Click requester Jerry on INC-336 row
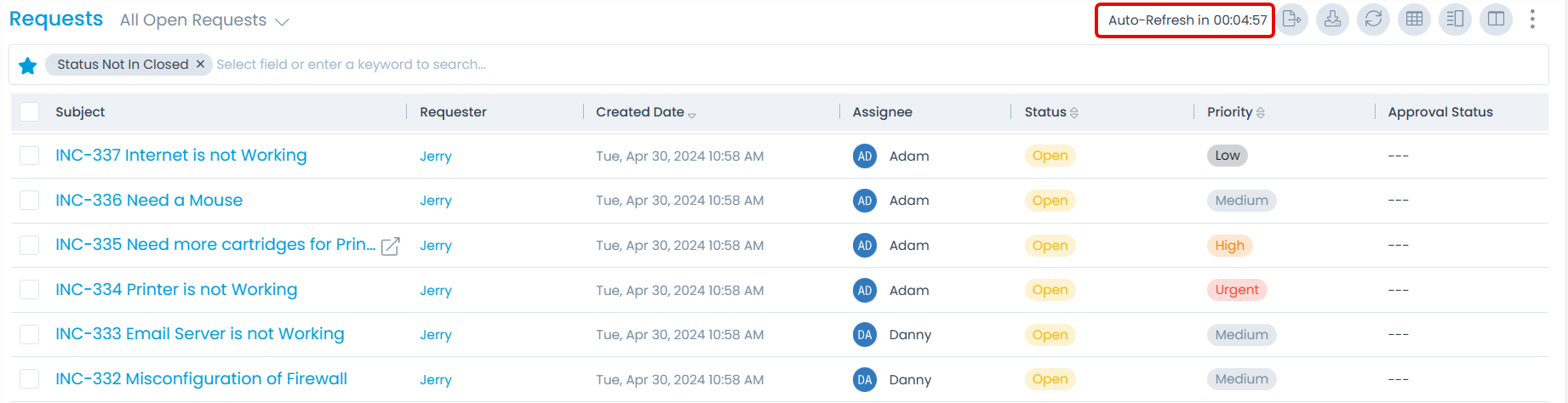The image size is (1568, 403). [435, 201]
